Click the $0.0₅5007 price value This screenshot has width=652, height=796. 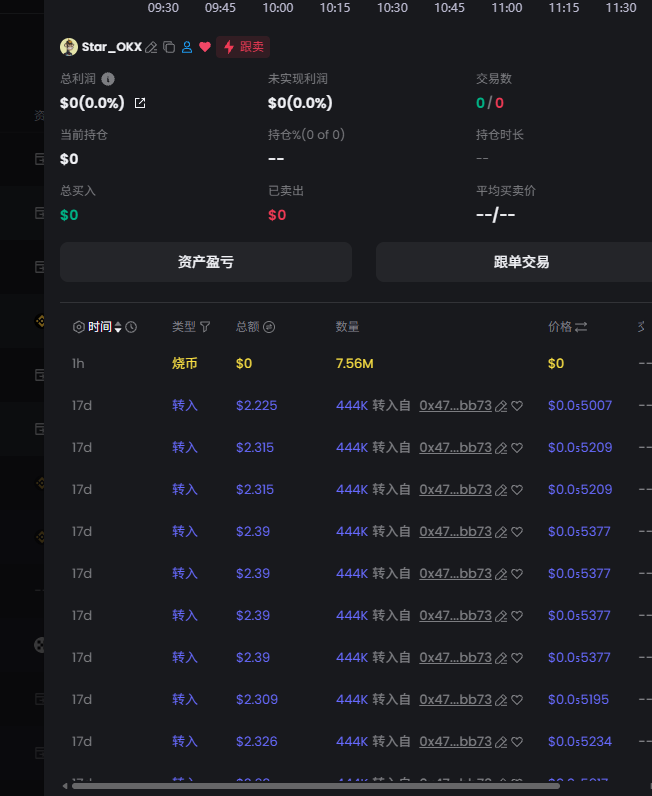click(x=580, y=406)
